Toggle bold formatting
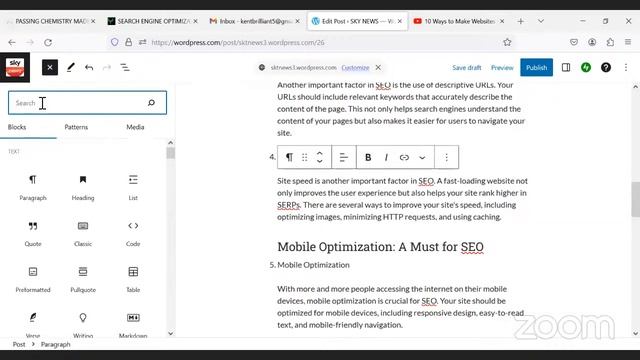Screen dimensions: 640x360 368,157
